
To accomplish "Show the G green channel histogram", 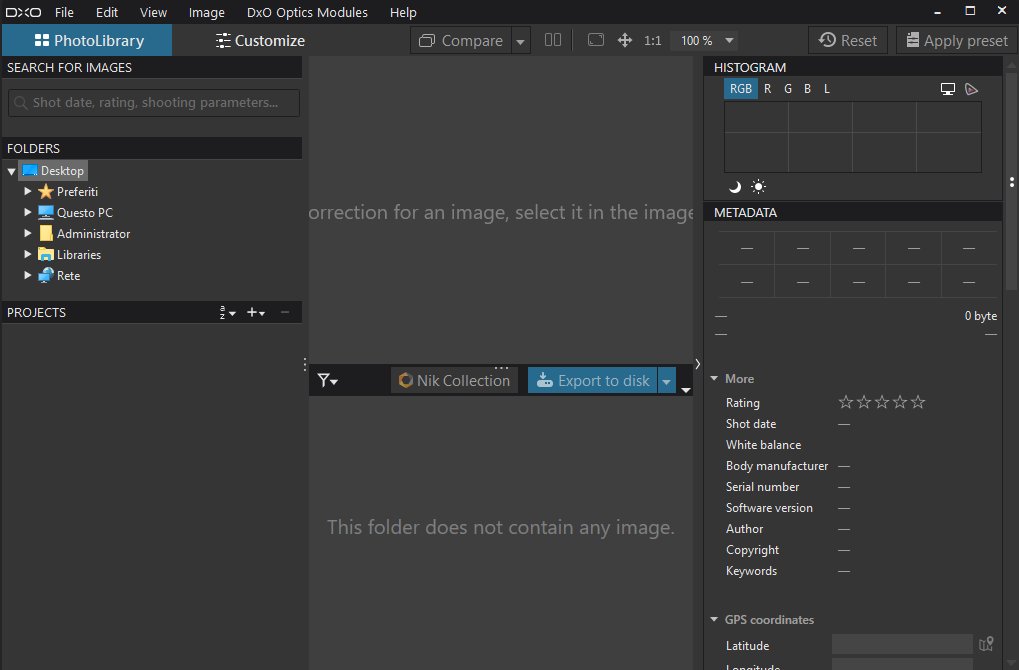I will [788, 89].
